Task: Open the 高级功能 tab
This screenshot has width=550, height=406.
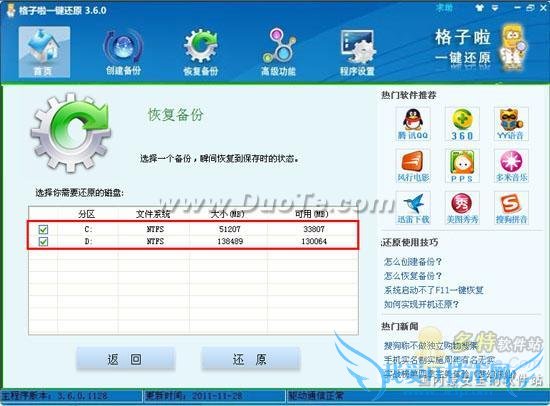Action: point(278,53)
